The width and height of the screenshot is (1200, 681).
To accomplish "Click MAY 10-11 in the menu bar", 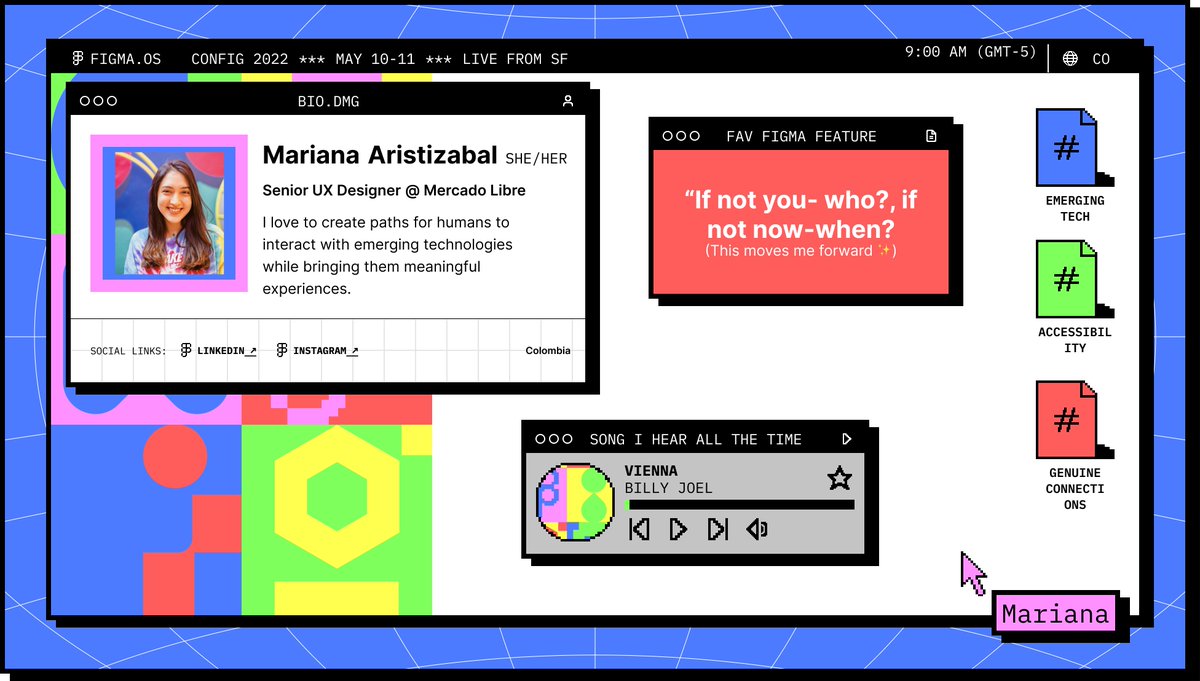I will 377,59.
